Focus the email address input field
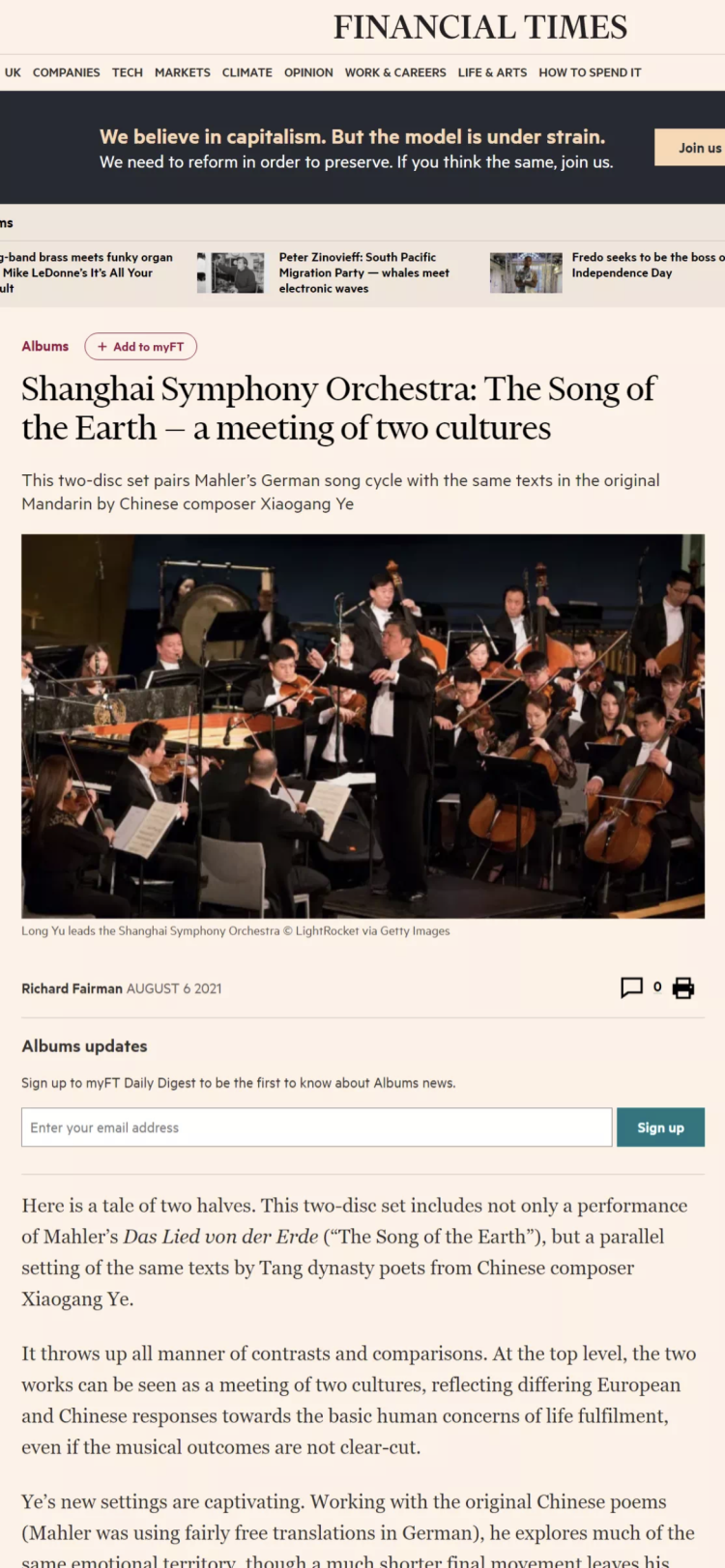 click(317, 1127)
